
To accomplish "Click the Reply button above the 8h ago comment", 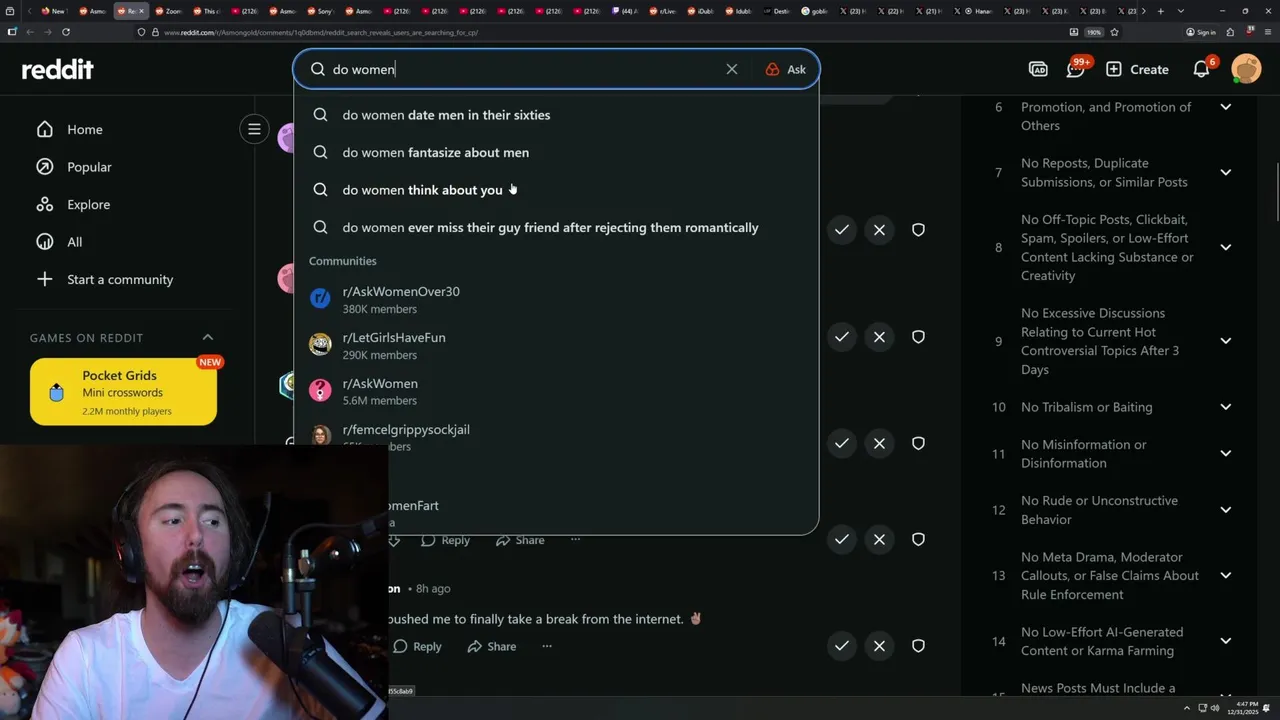I will coord(445,540).
